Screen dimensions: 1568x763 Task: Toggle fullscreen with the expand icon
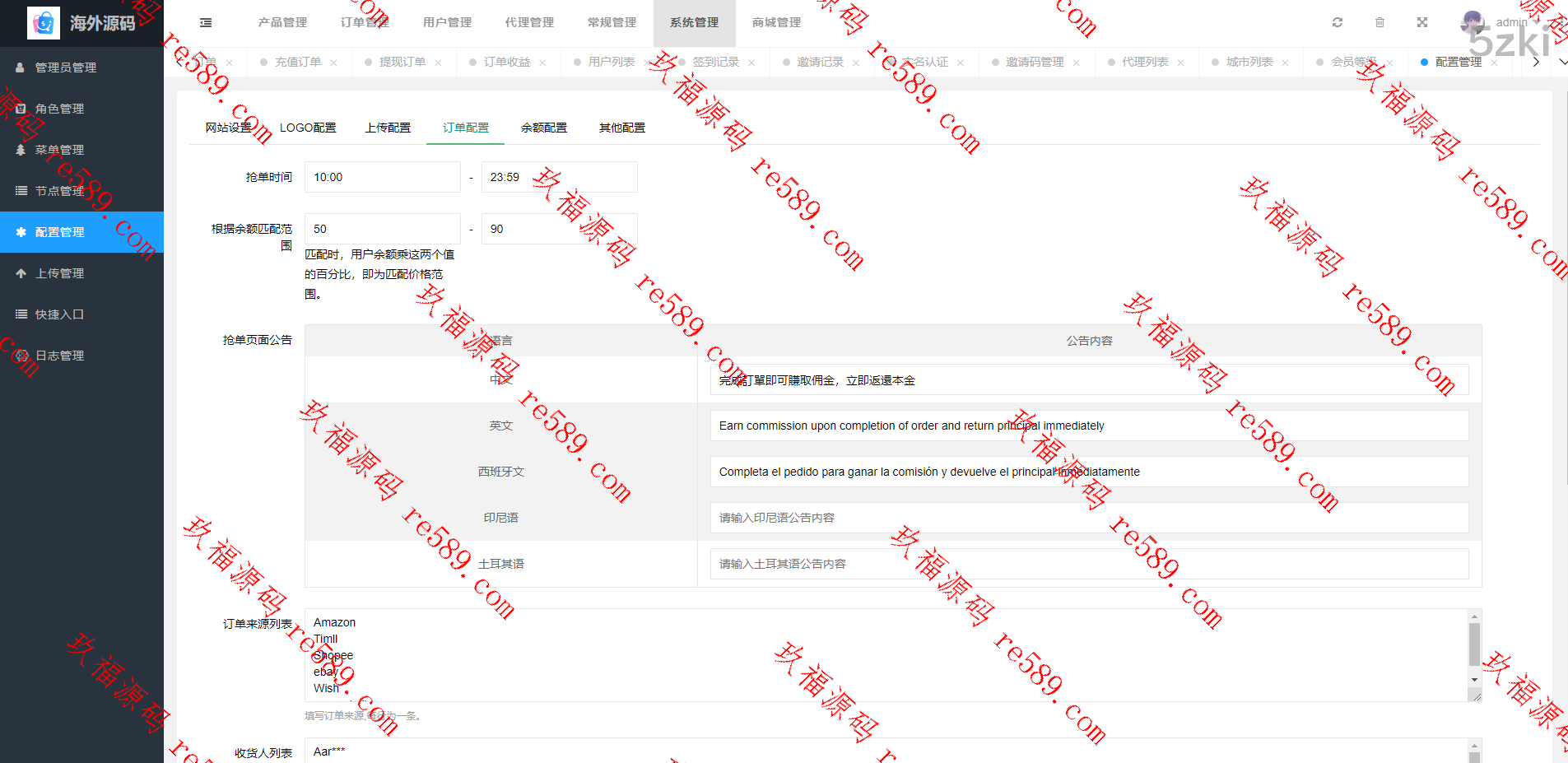(1422, 23)
